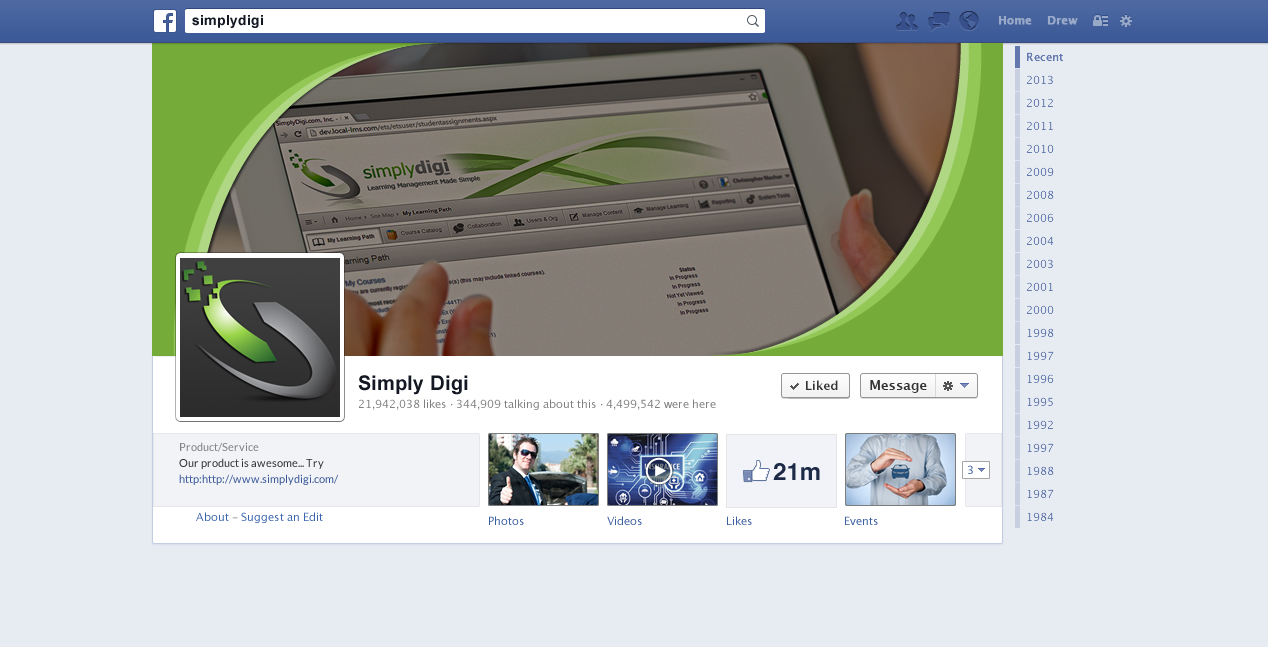Open the notifications globe icon
The image size is (1268, 647).
[968, 21]
